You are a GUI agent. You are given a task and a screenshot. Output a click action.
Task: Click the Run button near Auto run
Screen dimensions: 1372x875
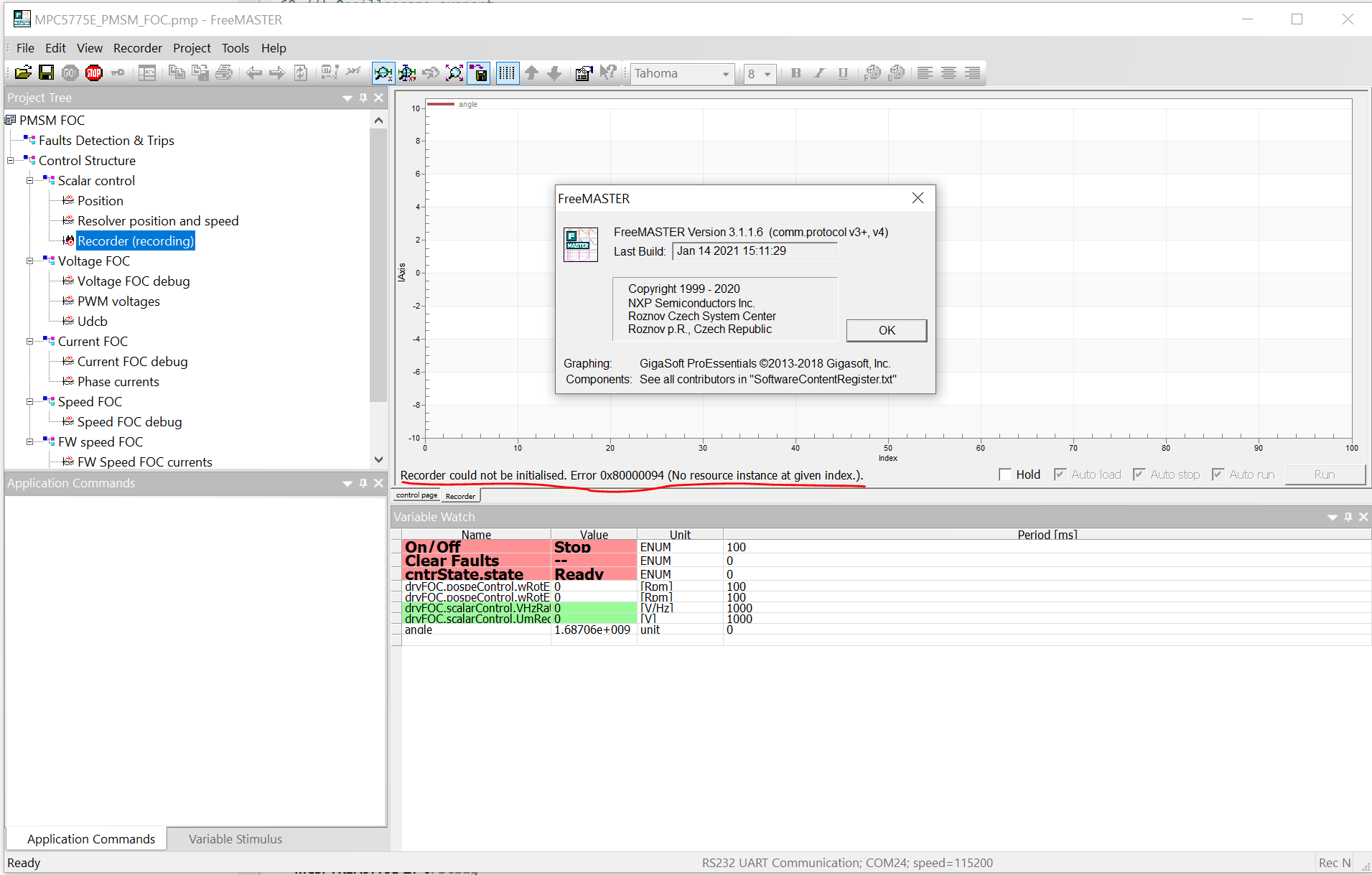coord(1325,474)
